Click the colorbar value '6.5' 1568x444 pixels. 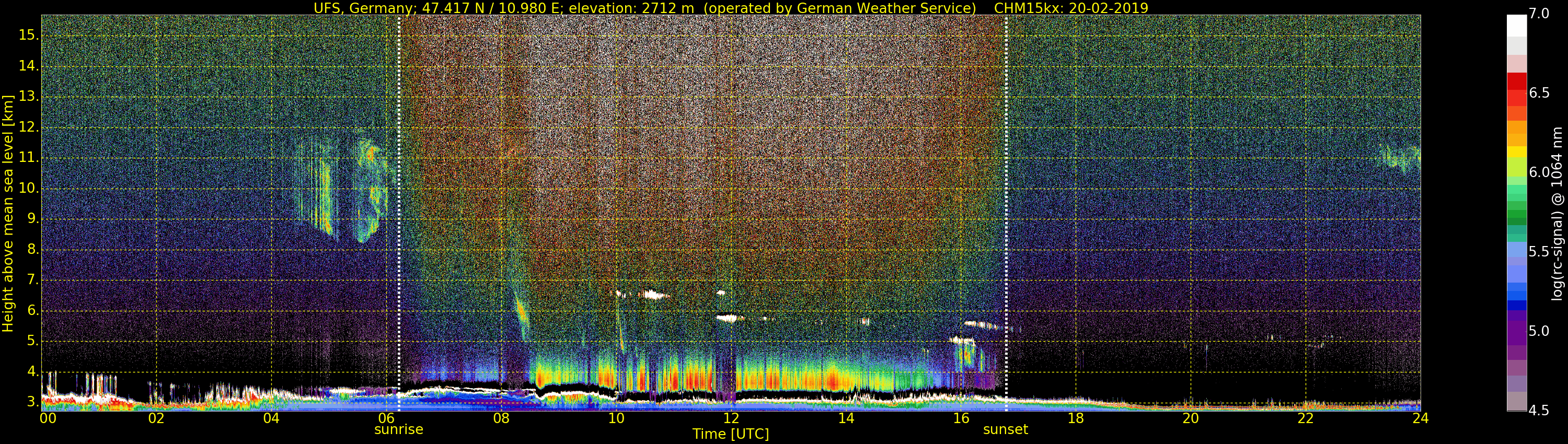(x=1539, y=93)
